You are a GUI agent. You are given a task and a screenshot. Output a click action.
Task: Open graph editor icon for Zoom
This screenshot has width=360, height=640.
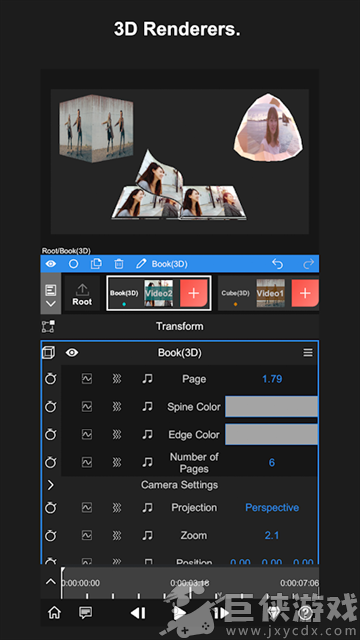(87, 536)
